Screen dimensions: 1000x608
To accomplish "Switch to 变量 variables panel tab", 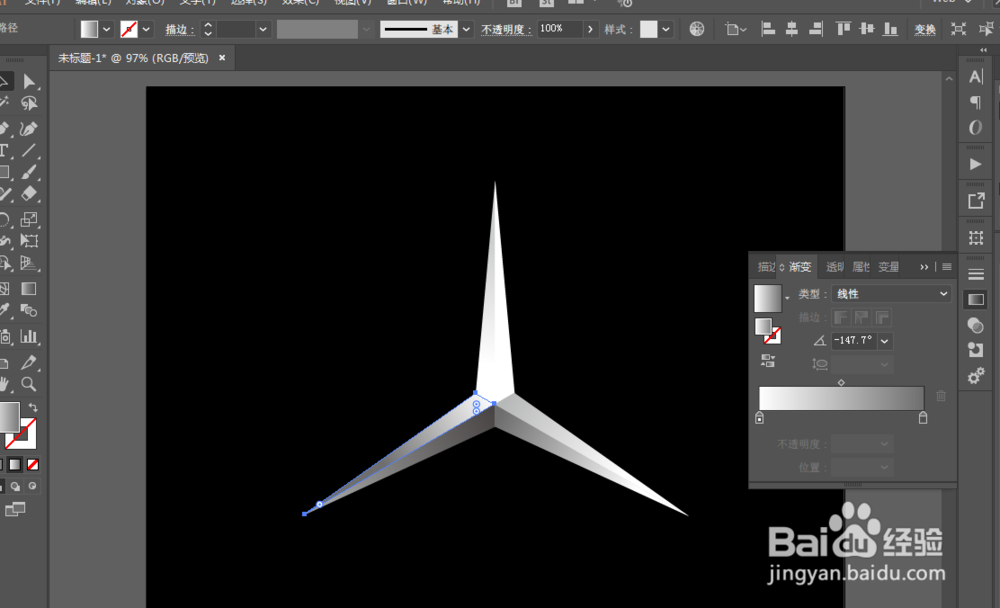I will pyautogui.click(x=888, y=267).
